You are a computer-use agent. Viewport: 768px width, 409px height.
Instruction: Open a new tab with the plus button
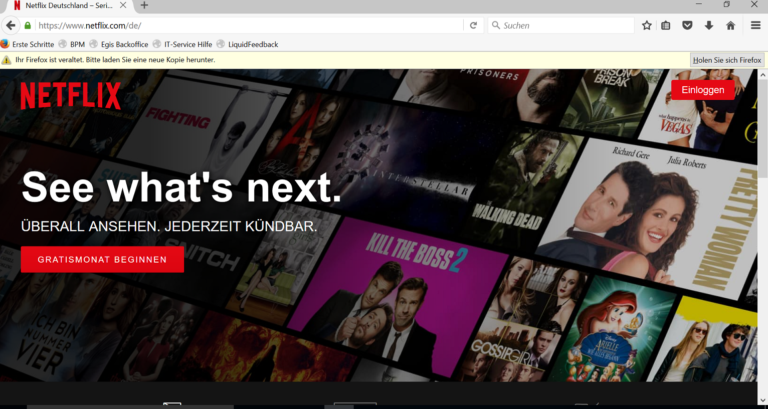[144, 5]
